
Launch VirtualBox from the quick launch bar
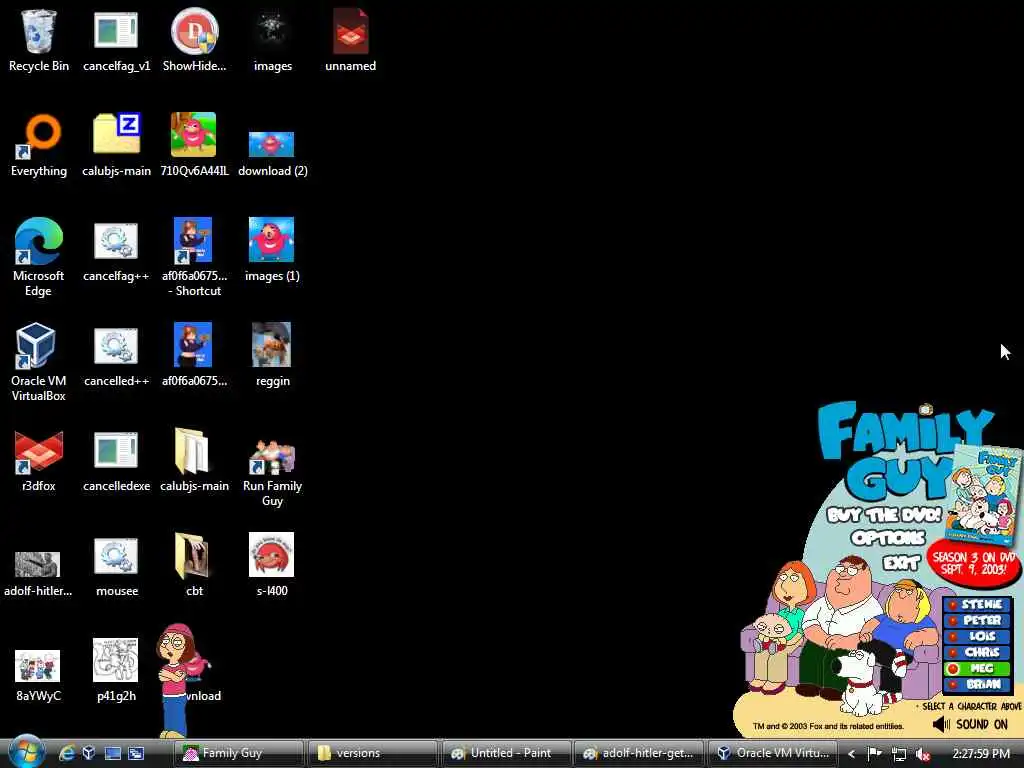[x=89, y=753]
